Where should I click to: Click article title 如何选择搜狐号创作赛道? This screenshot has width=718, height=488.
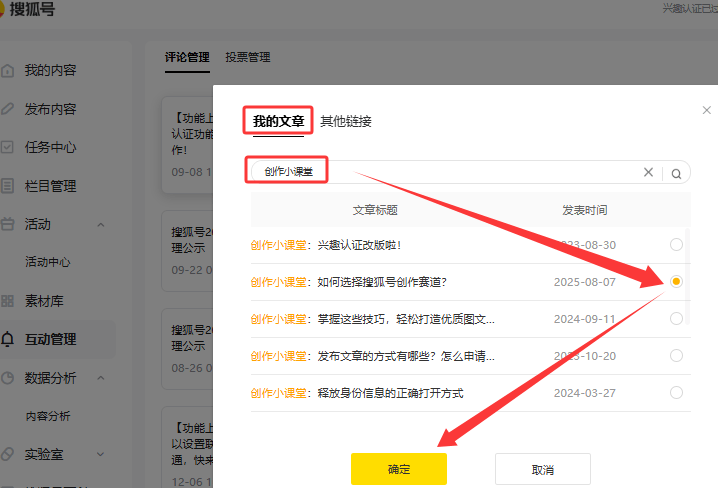(x=348, y=282)
